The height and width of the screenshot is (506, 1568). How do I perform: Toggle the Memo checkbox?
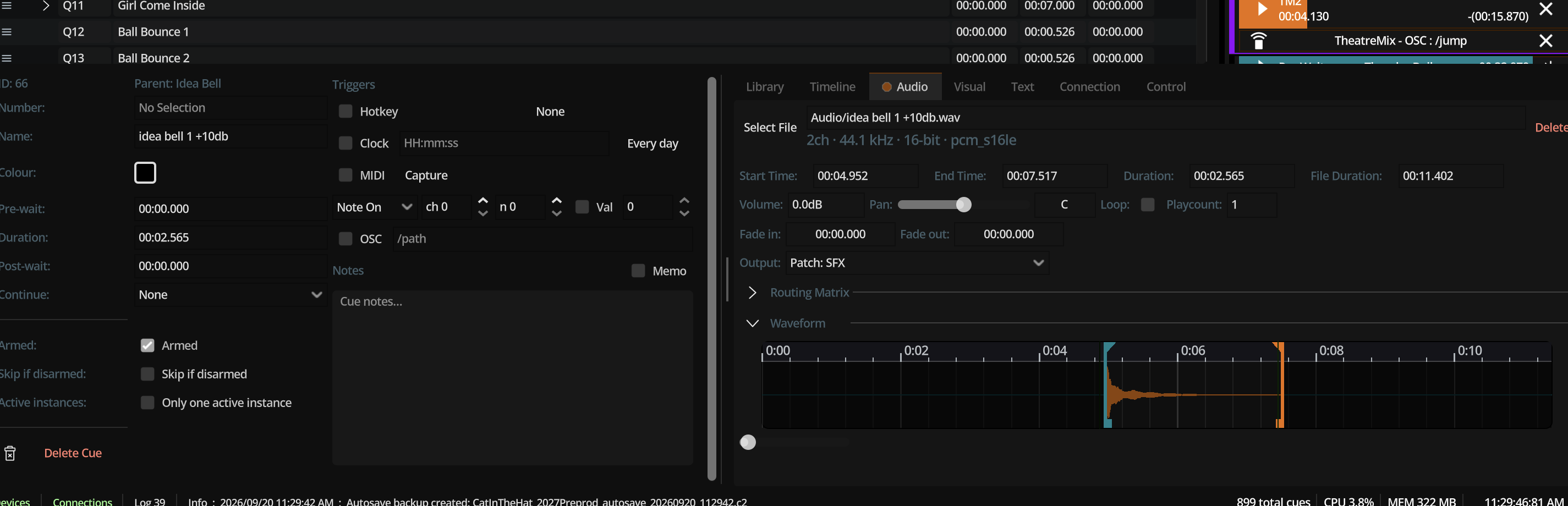click(638, 271)
